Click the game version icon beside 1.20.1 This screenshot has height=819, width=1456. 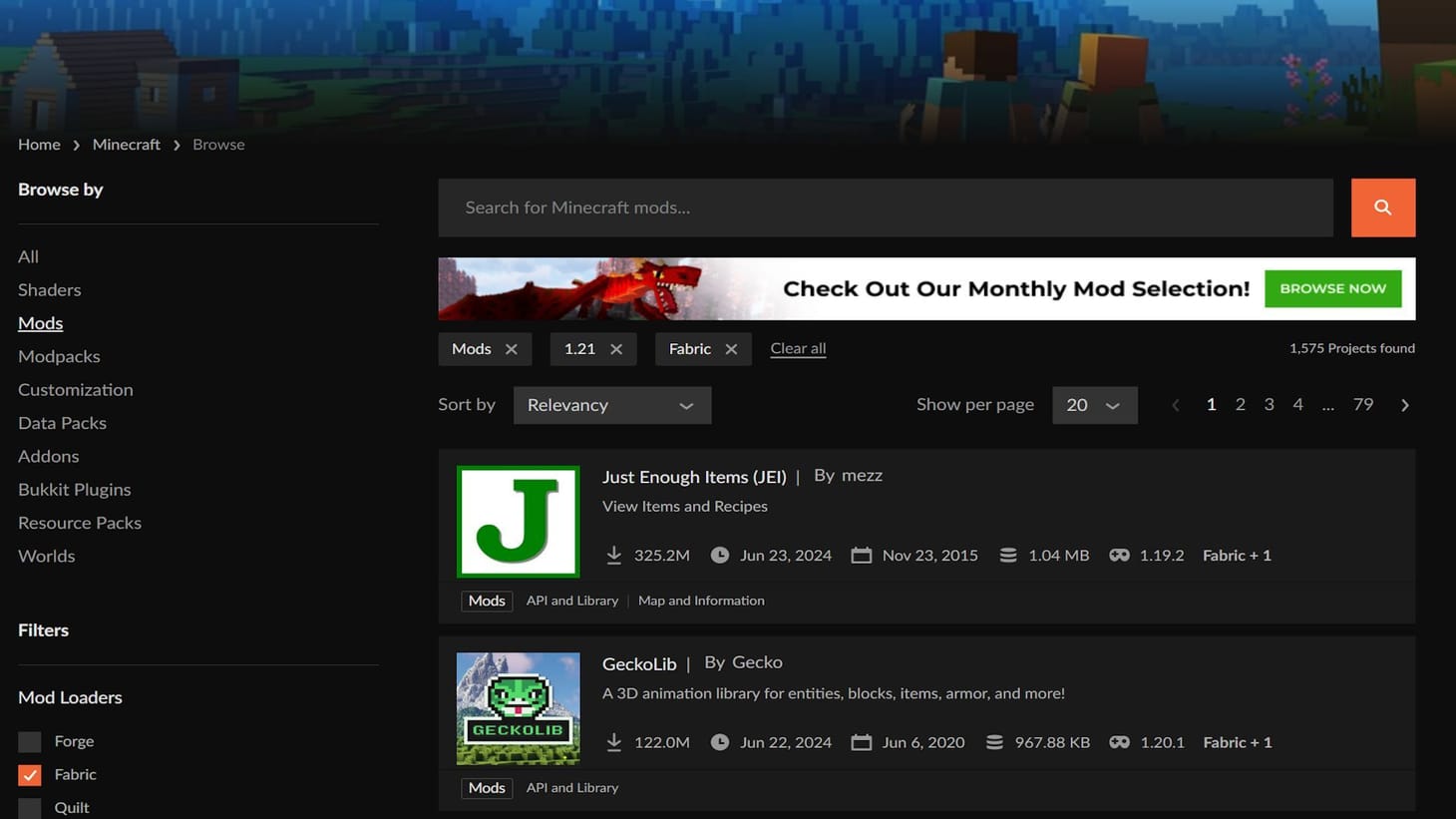tap(1119, 742)
